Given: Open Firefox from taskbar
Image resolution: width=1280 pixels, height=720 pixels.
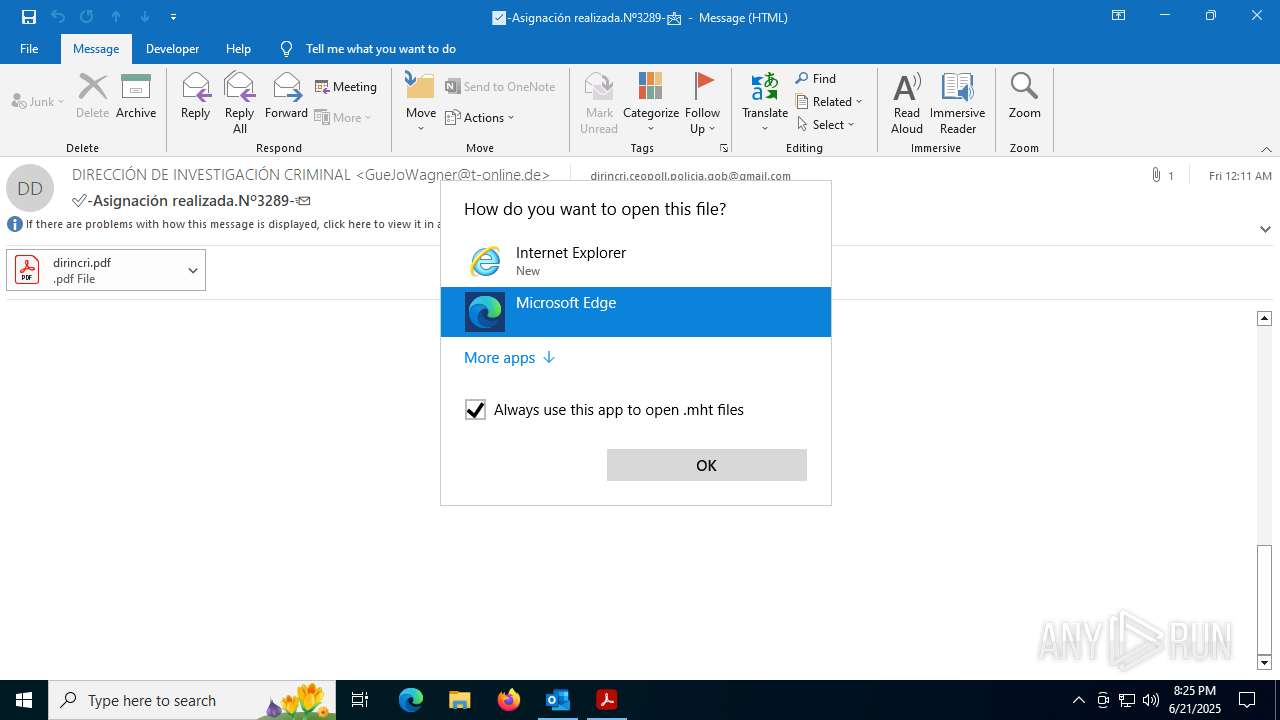Looking at the screenshot, I should (x=508, y=700).
